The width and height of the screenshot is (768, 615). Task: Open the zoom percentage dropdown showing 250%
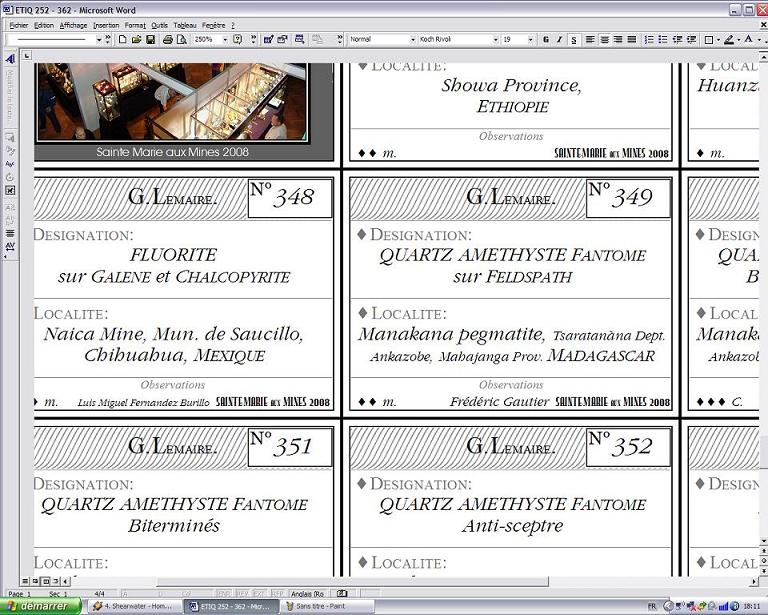[223, 40]
